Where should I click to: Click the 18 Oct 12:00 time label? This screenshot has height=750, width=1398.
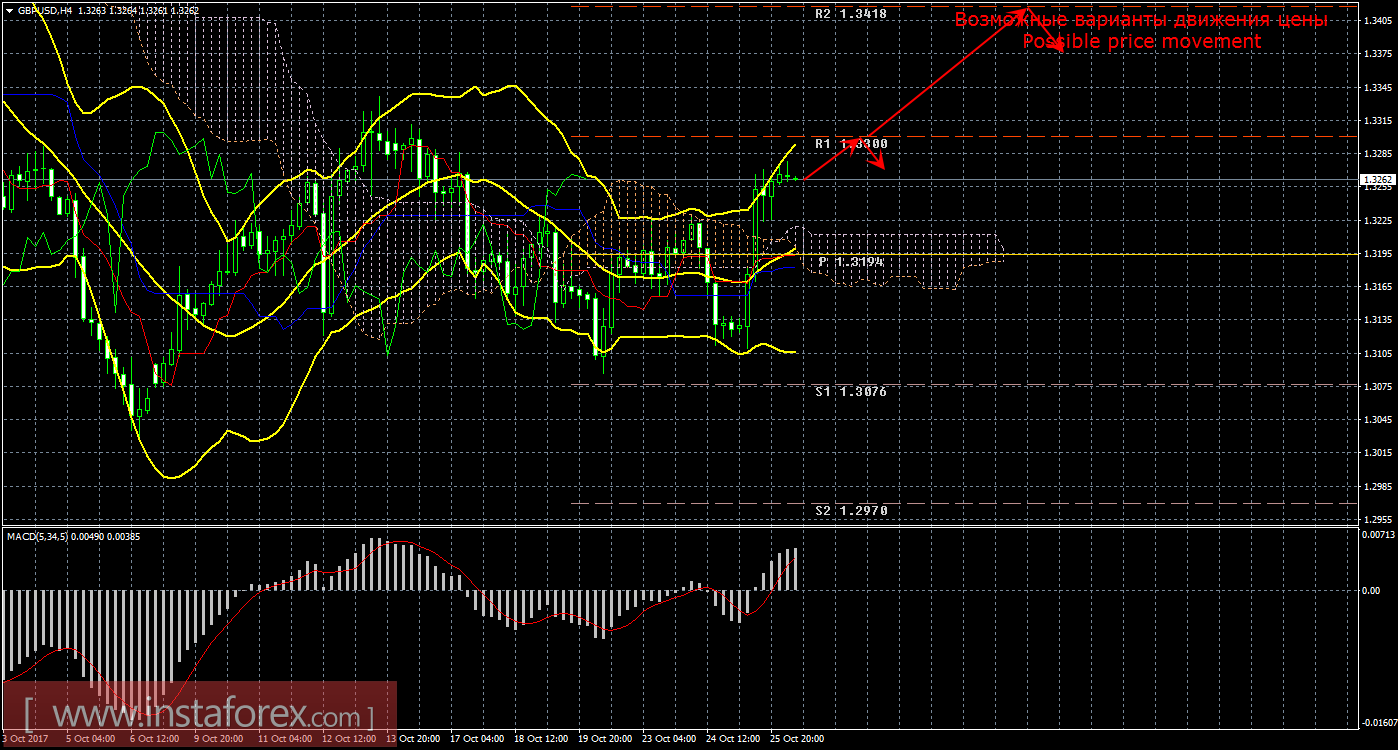click(541, 741)
